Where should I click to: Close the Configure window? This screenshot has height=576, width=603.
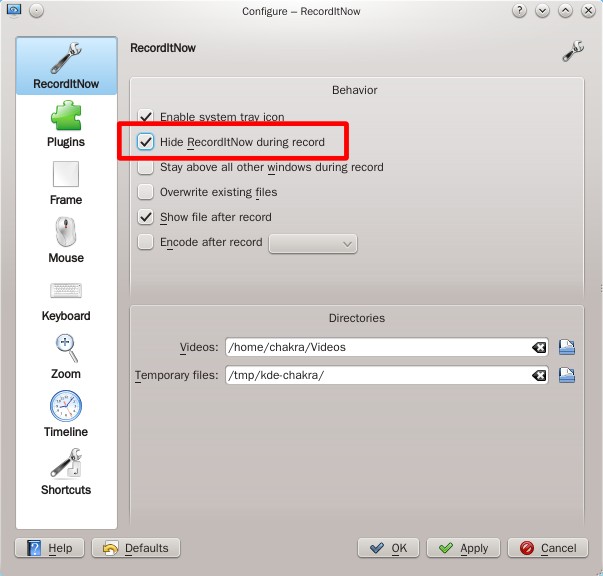pyautogui.click(x=588, y=11)
